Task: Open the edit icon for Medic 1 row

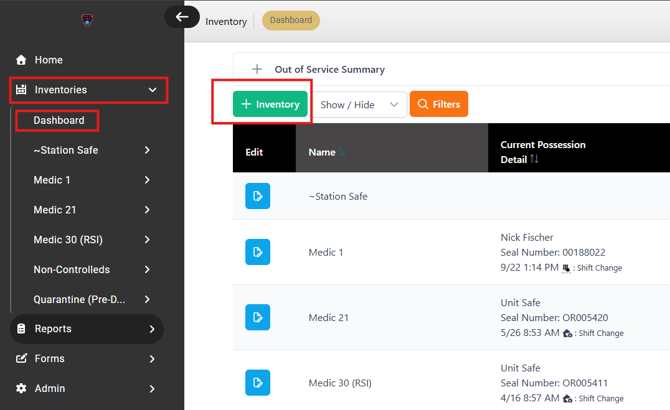Action: tap(258, 252)
